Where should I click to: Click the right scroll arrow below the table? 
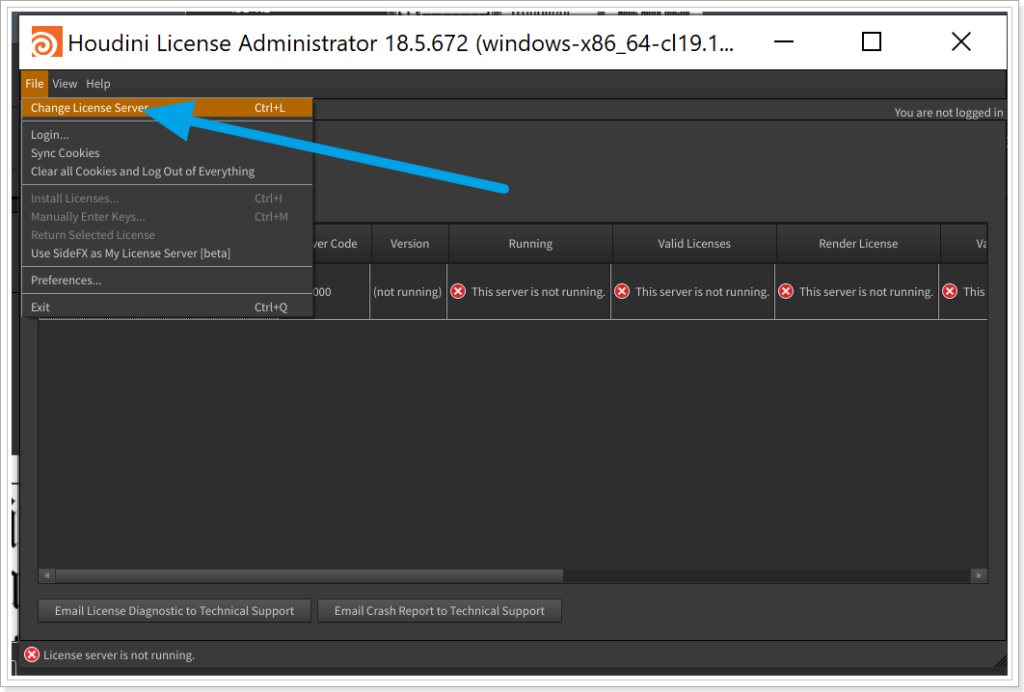click(979, 575)
